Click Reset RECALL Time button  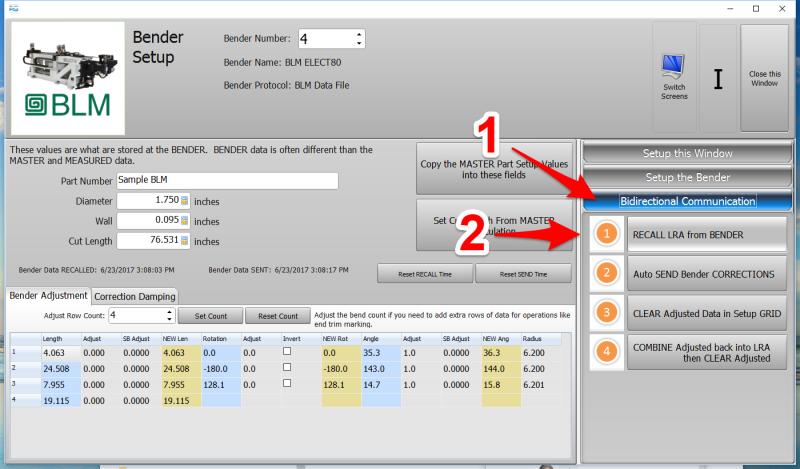click(x=425, y=274)
